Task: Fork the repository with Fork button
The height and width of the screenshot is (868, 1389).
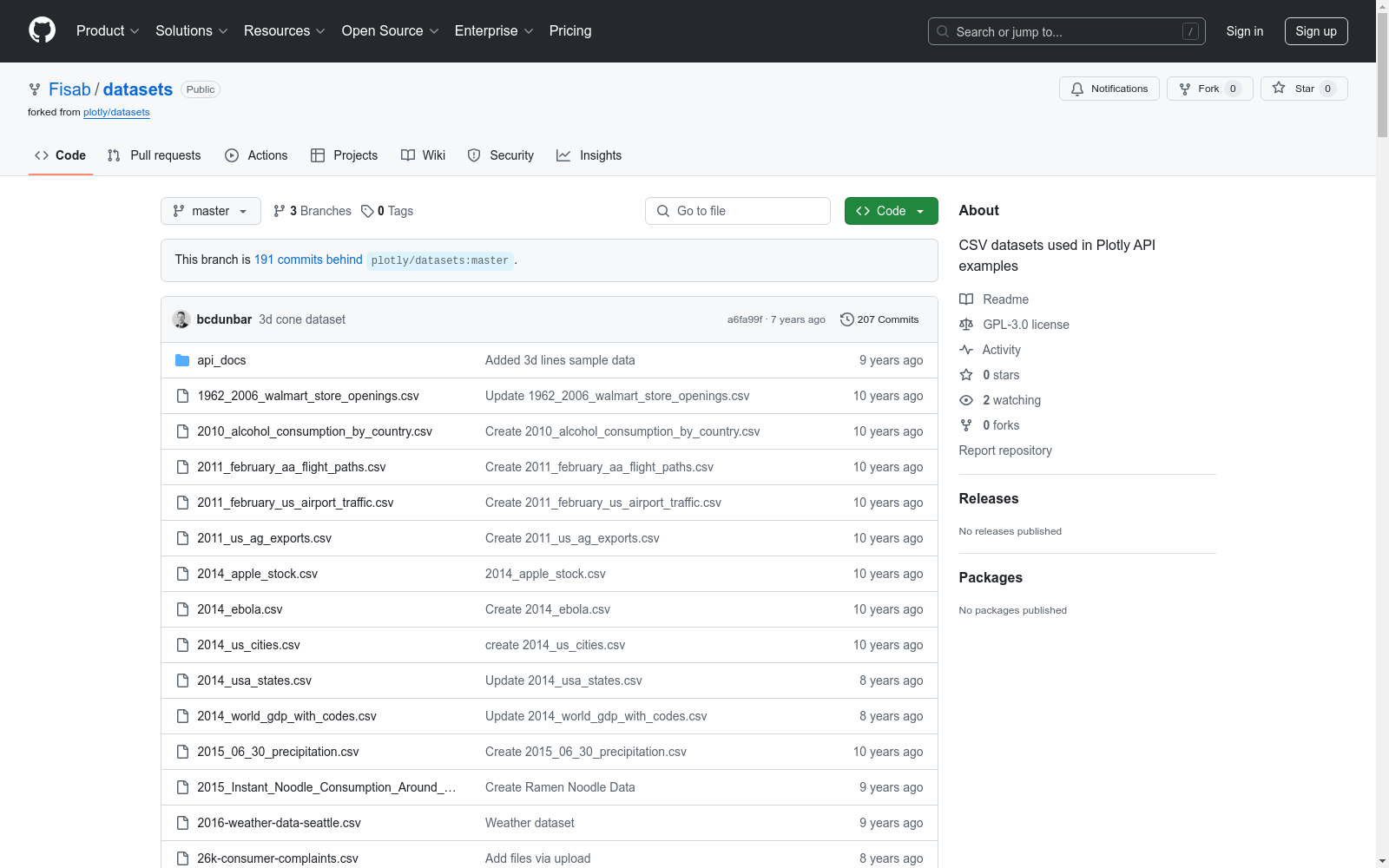Action: [1210, 89]
